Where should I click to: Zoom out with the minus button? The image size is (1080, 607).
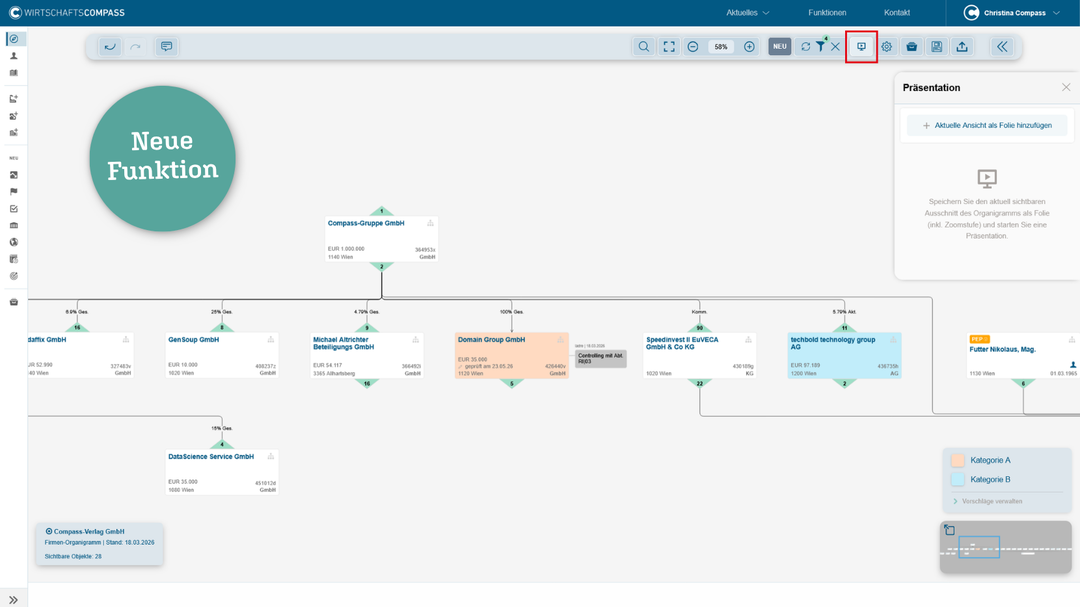693,46
